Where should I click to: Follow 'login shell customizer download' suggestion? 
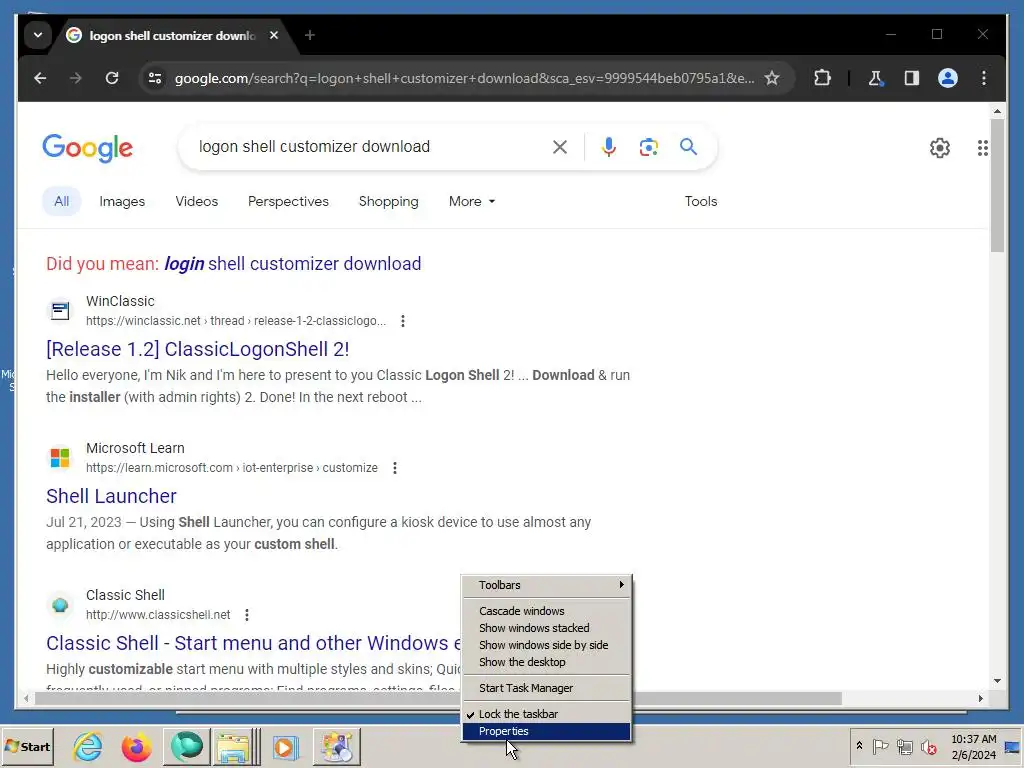(293, 263)
